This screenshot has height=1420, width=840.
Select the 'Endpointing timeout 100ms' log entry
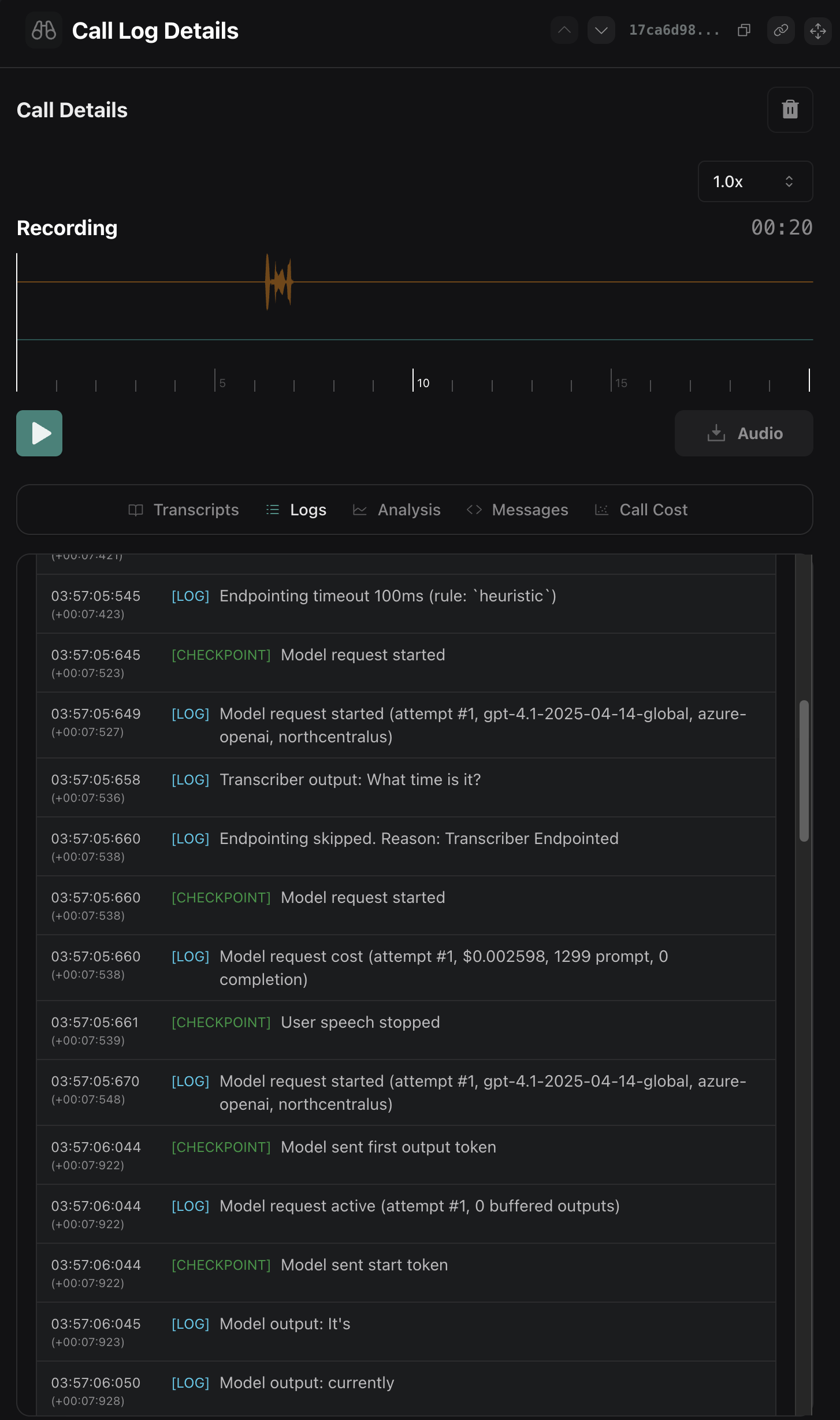tap(406, 604)
